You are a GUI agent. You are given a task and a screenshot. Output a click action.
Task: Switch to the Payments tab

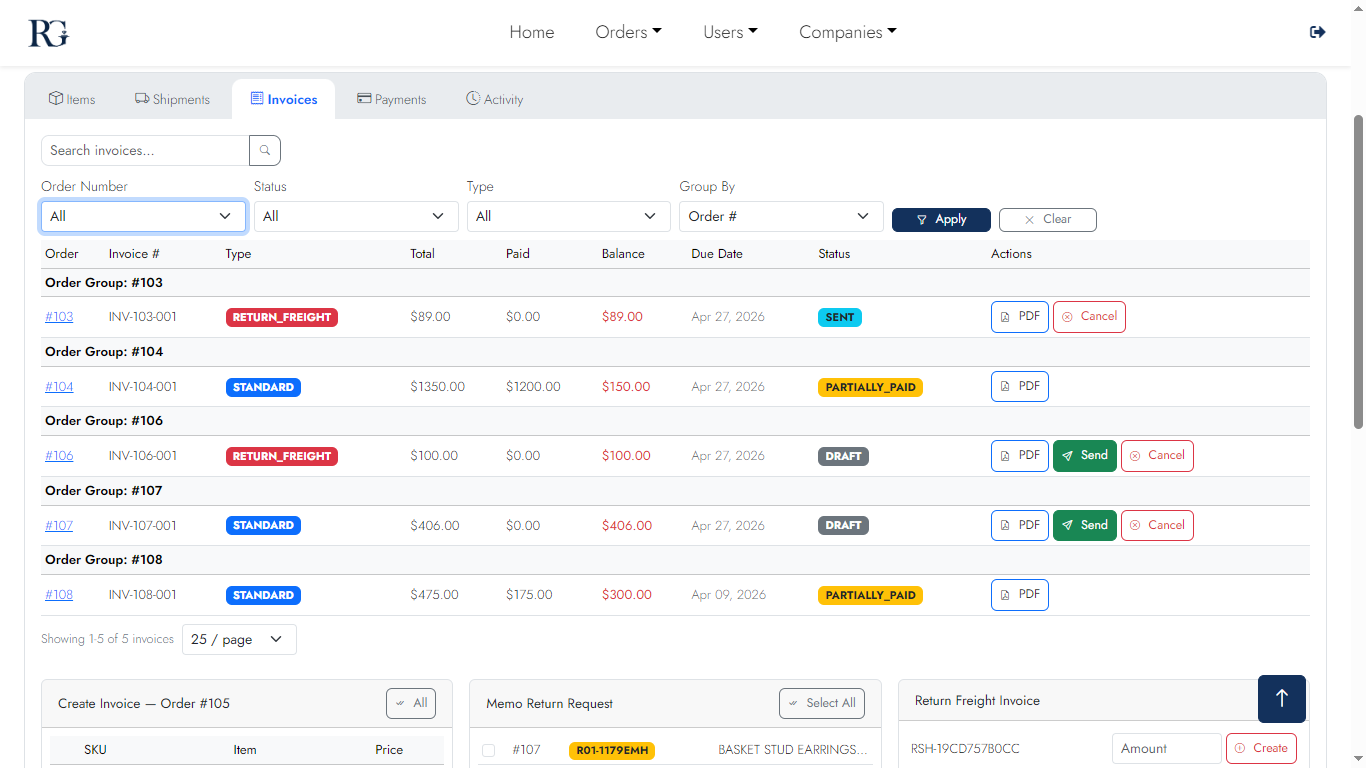coord(392,98)
